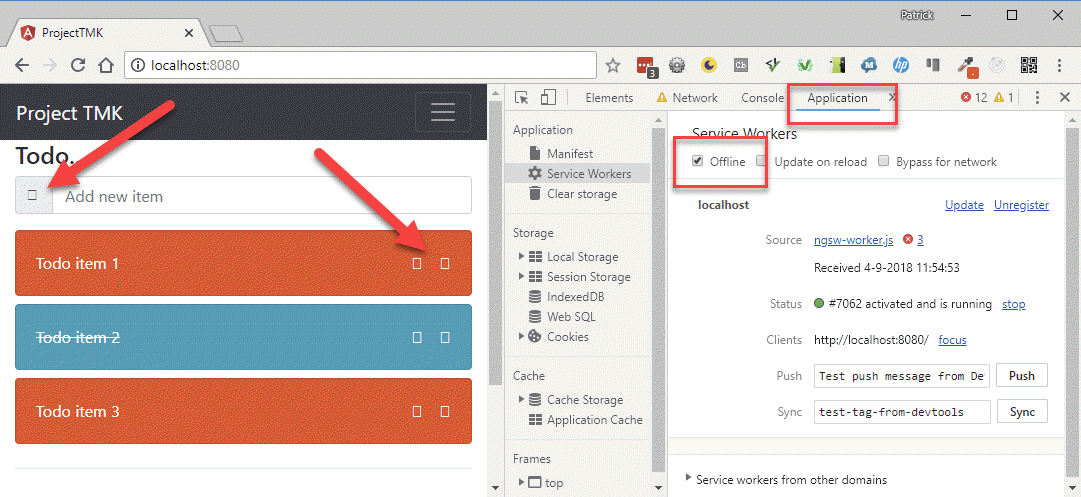Uncheck the Offline checkbox
The image size is (1081, 497).
(698, 162)
